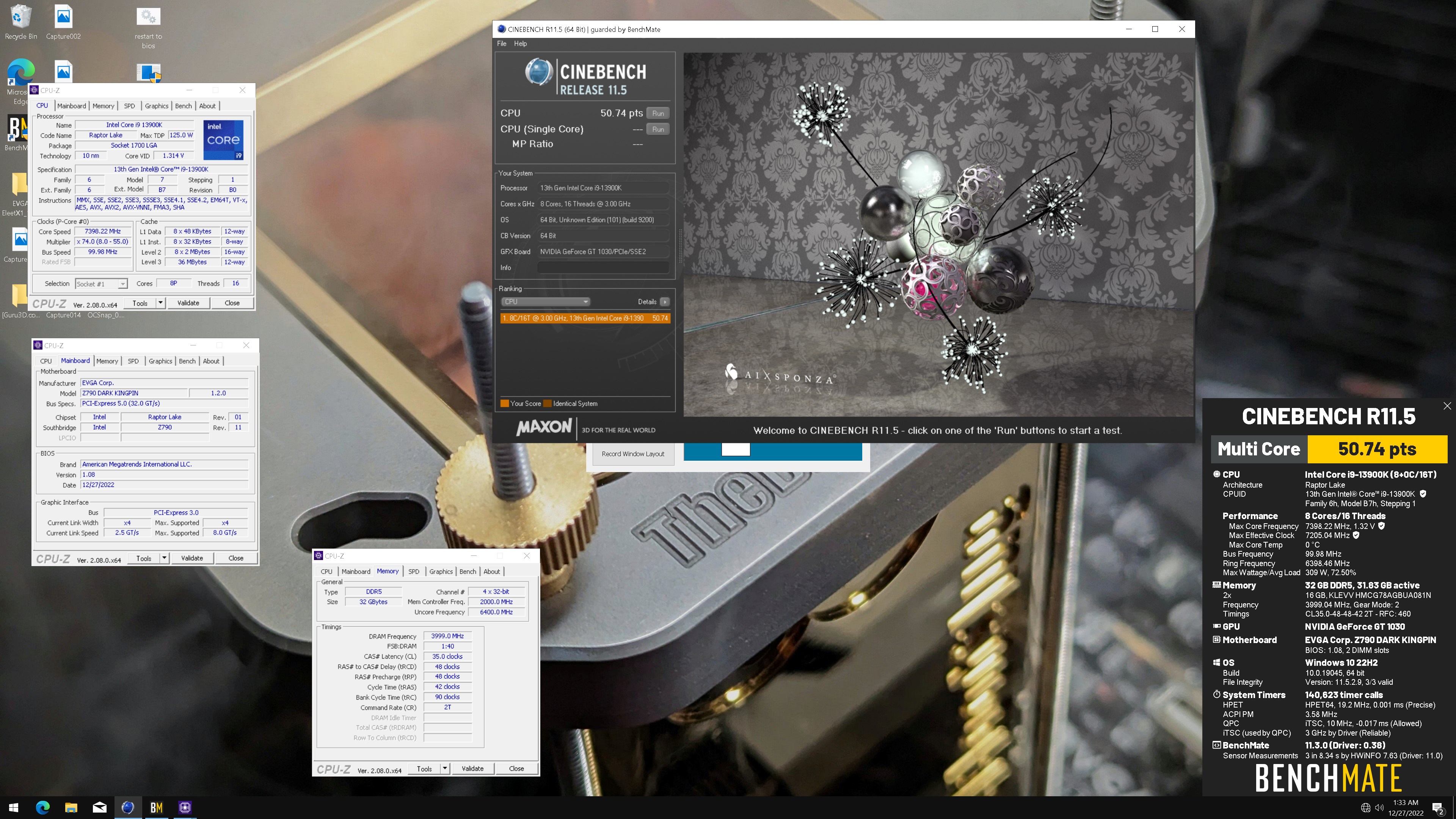Open the 'restart to bios' desktop shortcut
The height and width of the screenshot is (819, 1456).
(x=148, y=27)
